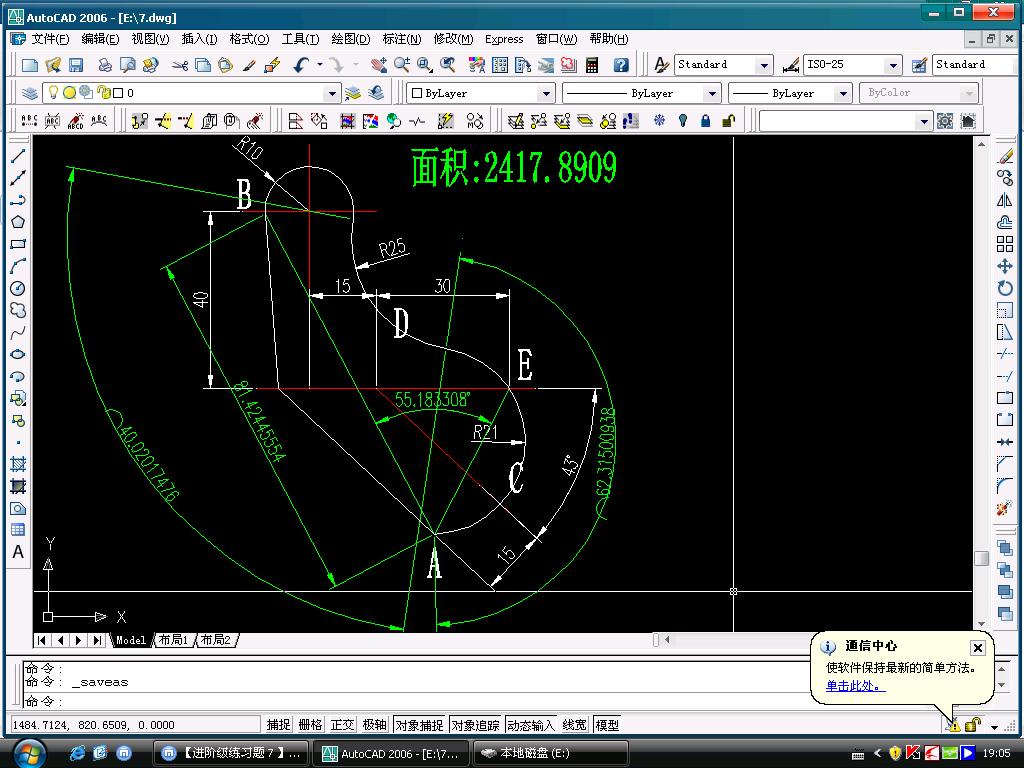Expand the undo history arrow

point(319,65)
